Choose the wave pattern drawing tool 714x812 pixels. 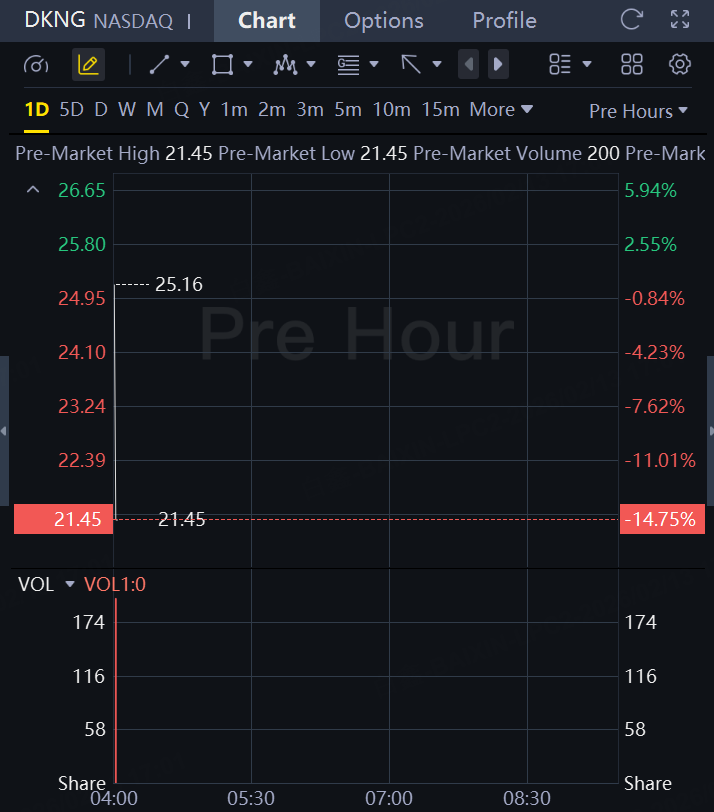coord(286,65)
